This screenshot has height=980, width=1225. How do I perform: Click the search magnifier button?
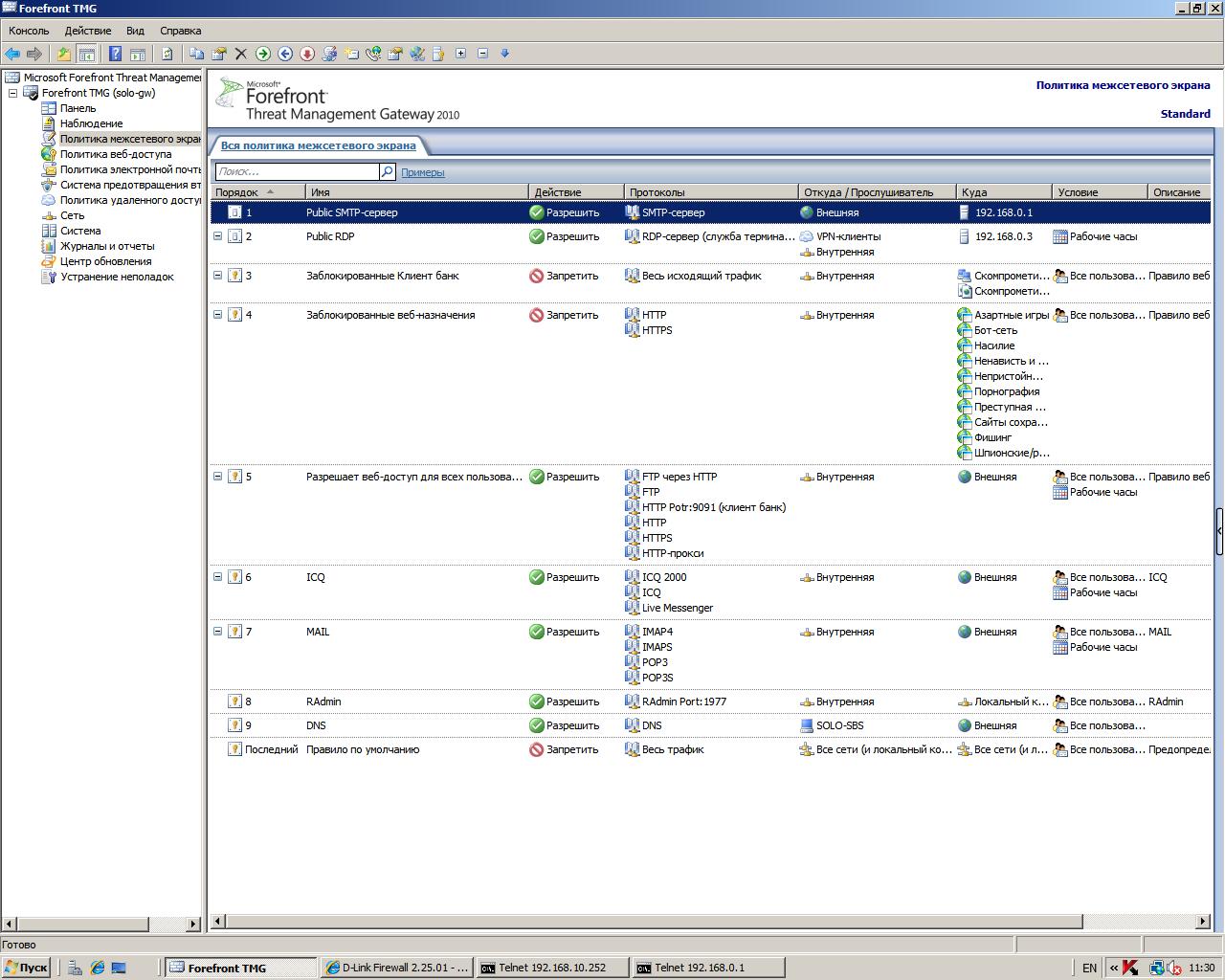(388, 171)
